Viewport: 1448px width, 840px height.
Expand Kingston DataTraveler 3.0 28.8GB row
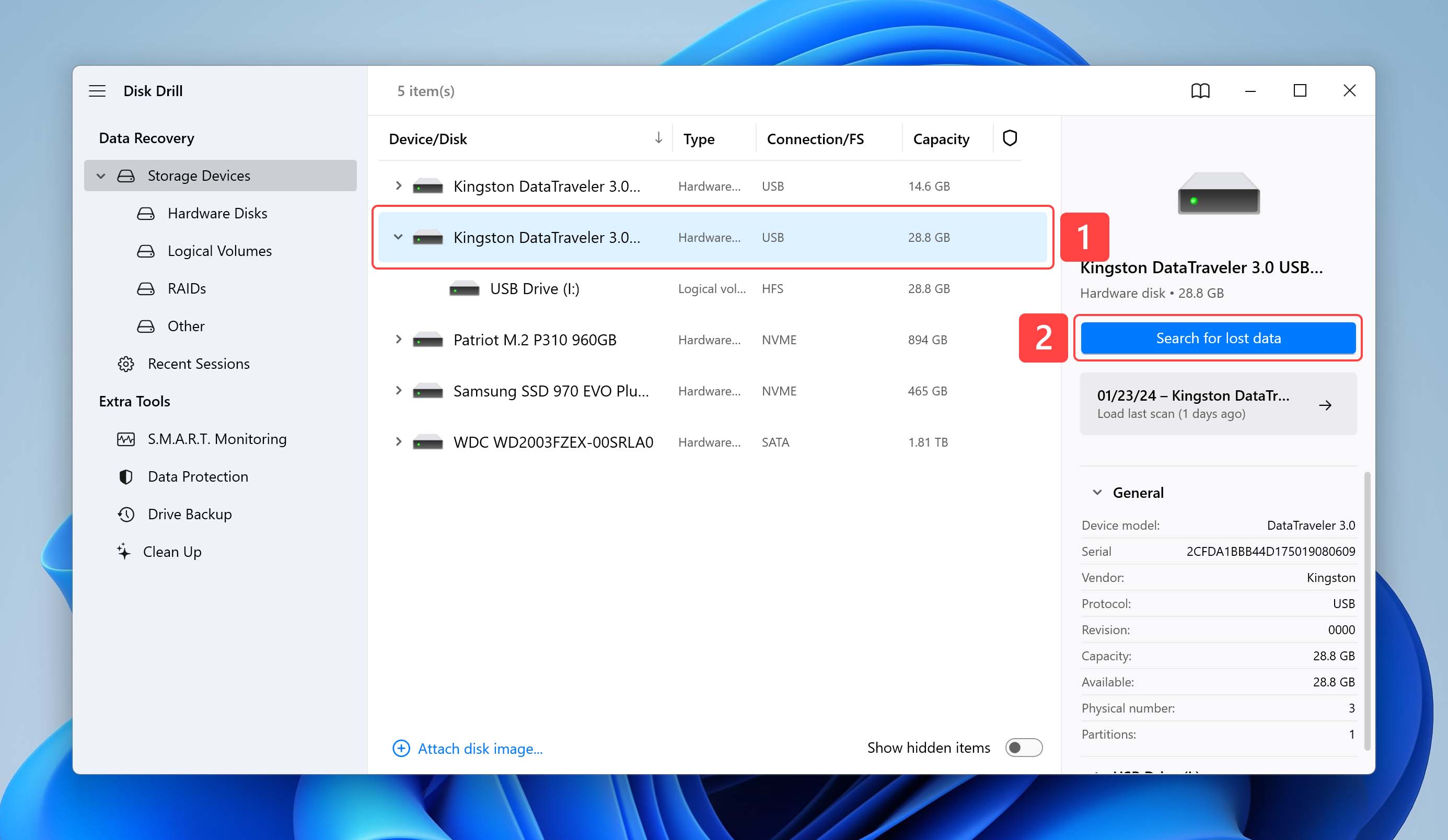[397, 237]
